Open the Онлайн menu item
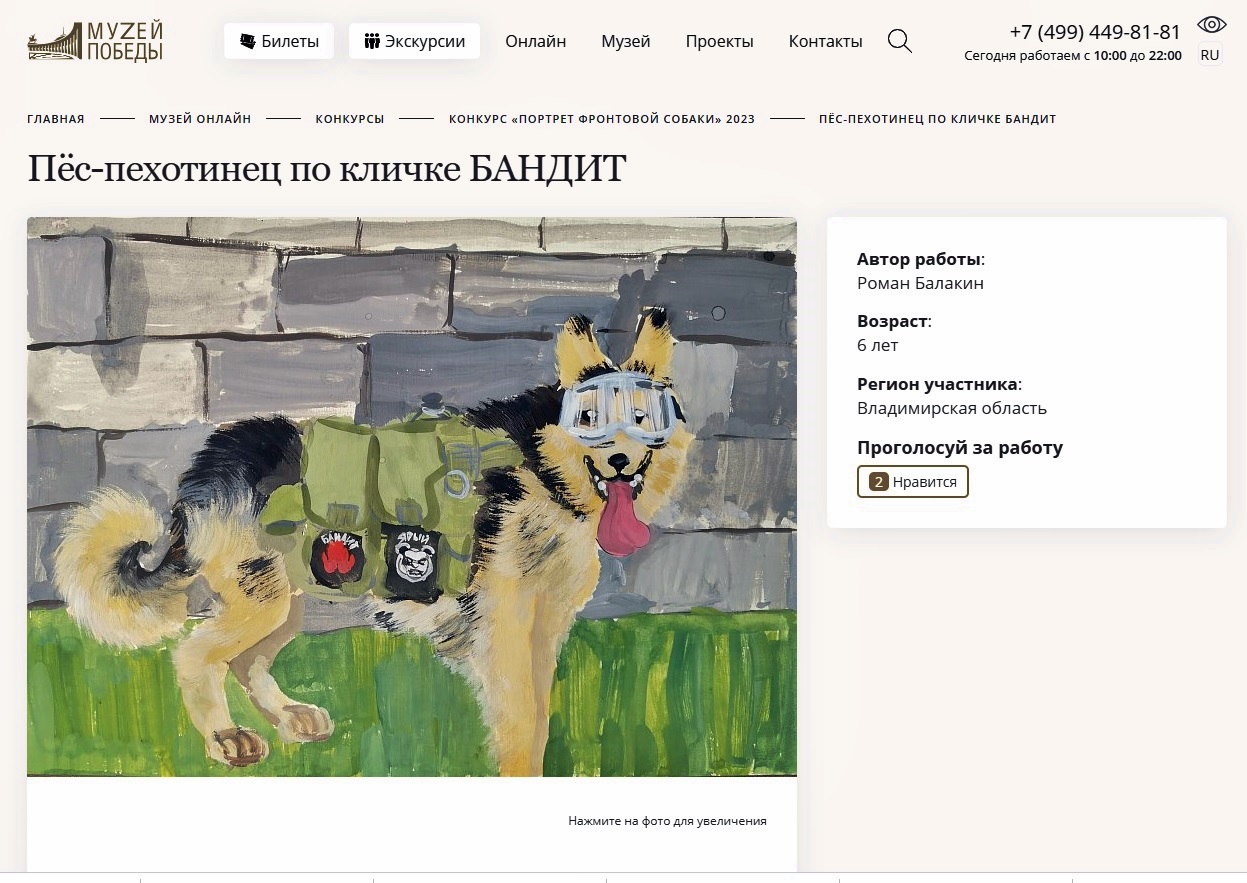Viewport: 1247px width, 883px height. (x=536, y=41)
